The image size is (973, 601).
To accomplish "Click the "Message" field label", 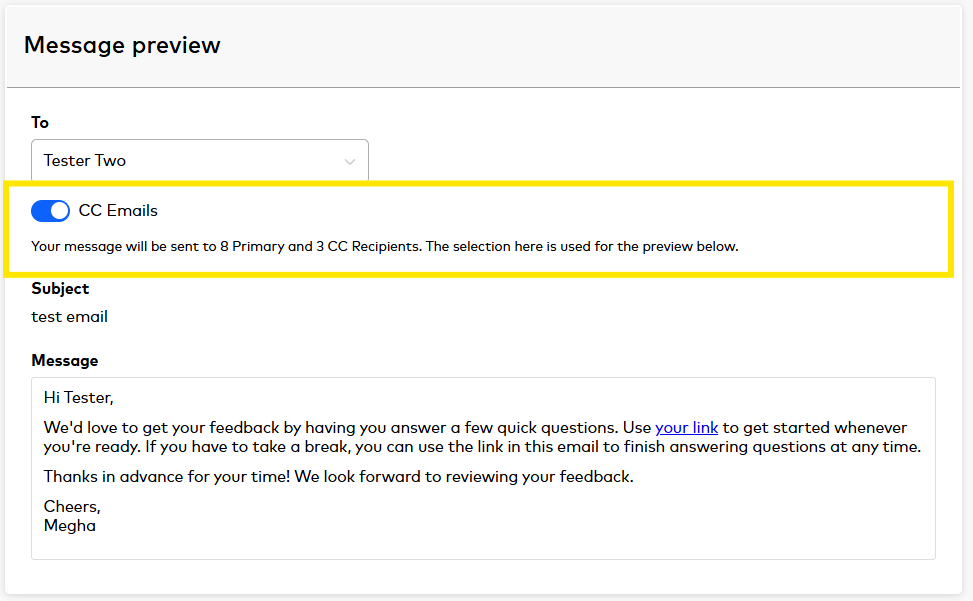I will click(65, 361).
